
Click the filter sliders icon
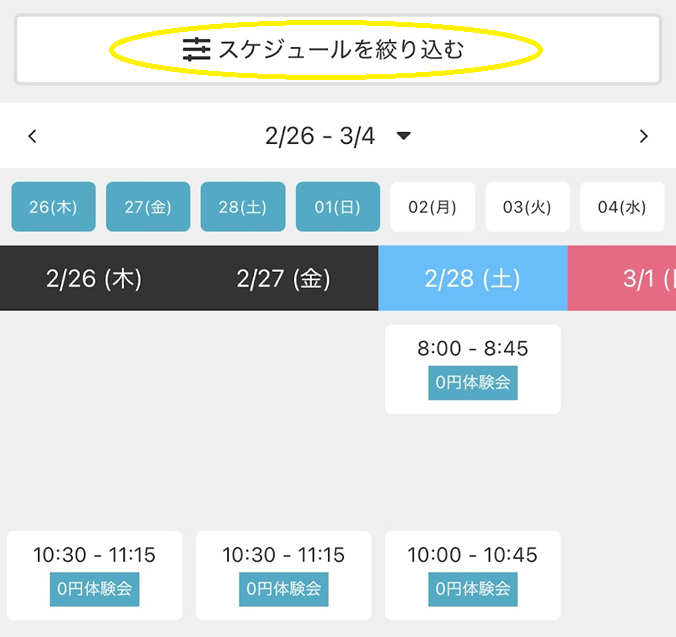[196, 49]
